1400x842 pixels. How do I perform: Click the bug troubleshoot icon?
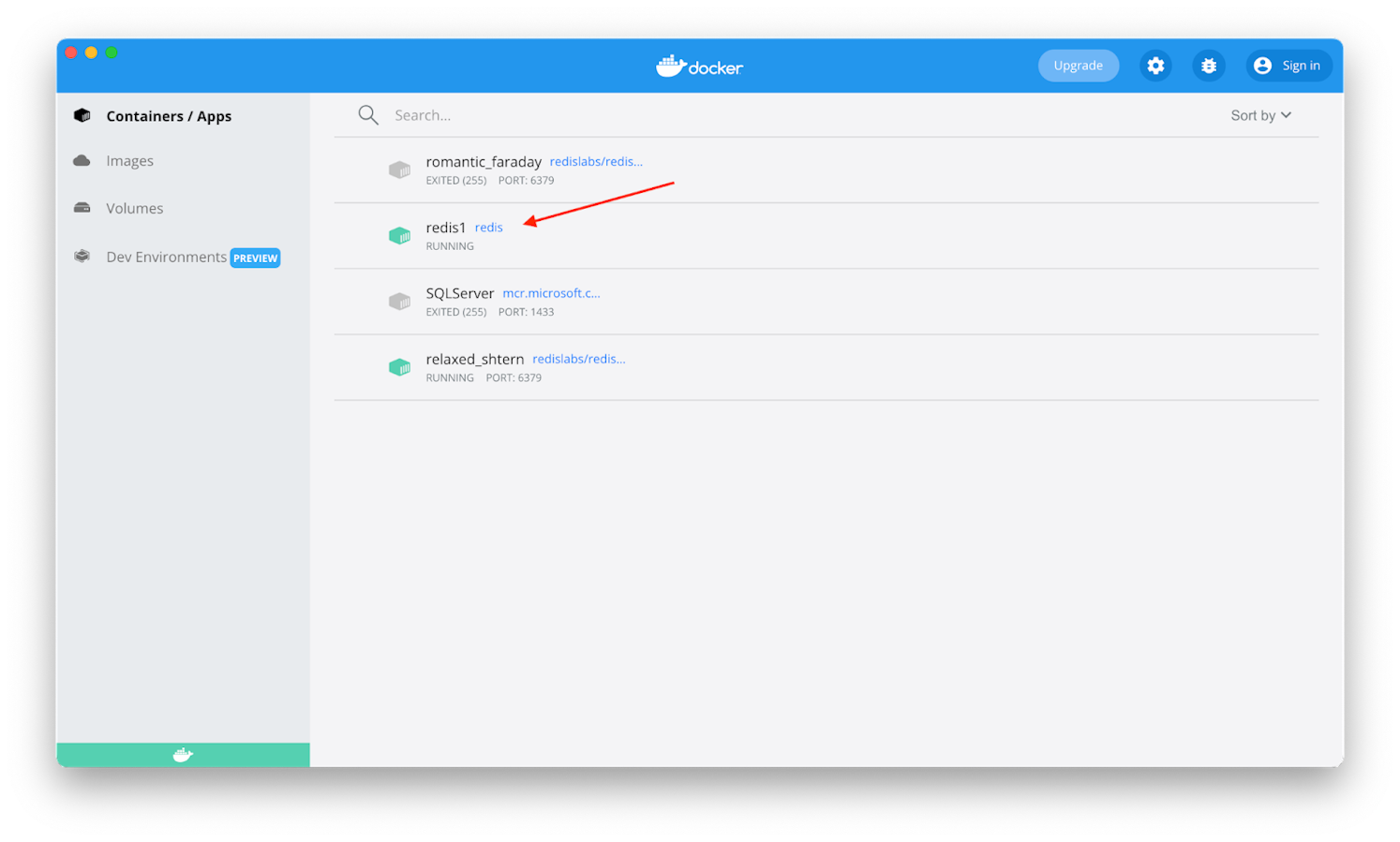pos(1208,66)
